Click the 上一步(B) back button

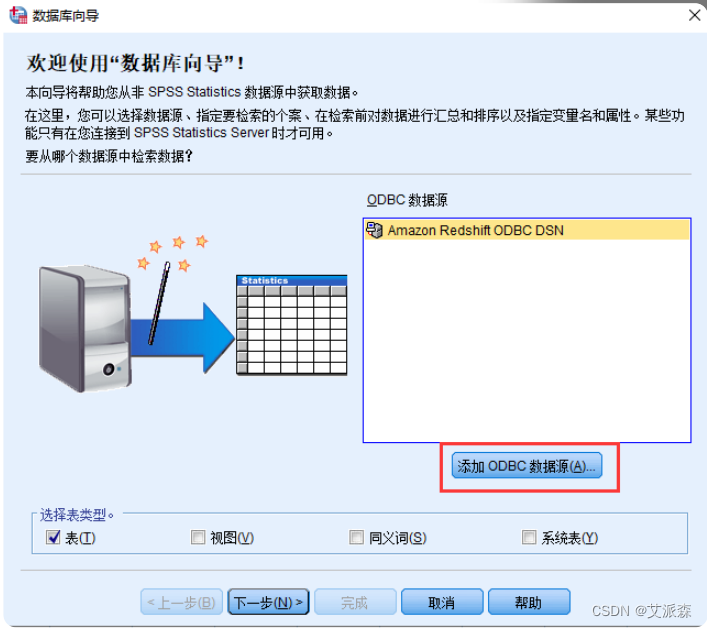click(181, 602)
